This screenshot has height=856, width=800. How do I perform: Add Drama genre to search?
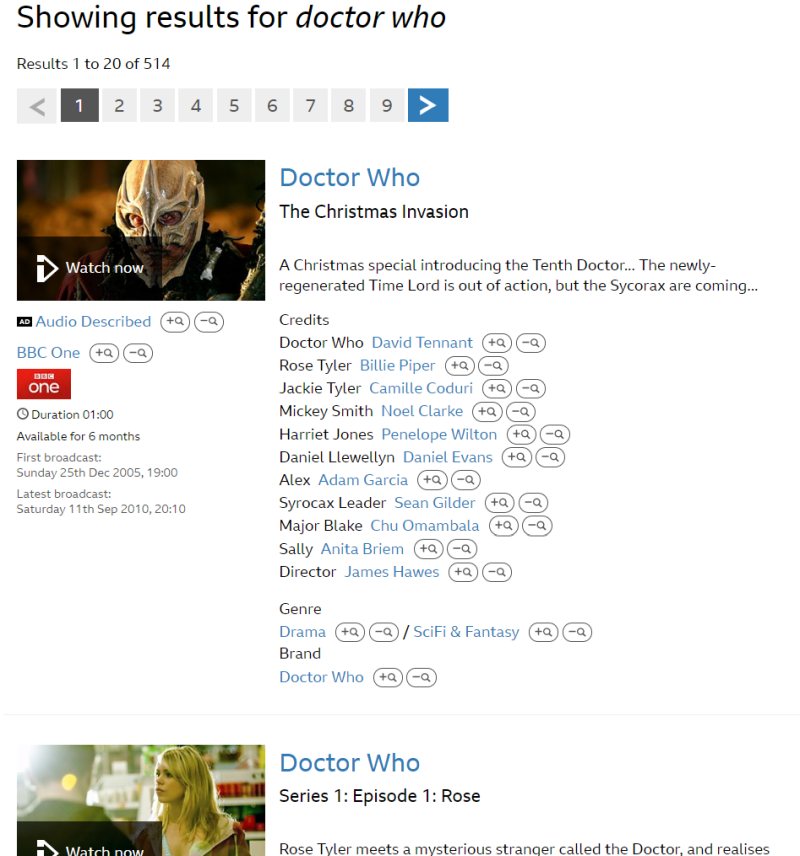[x=349, y=632]
